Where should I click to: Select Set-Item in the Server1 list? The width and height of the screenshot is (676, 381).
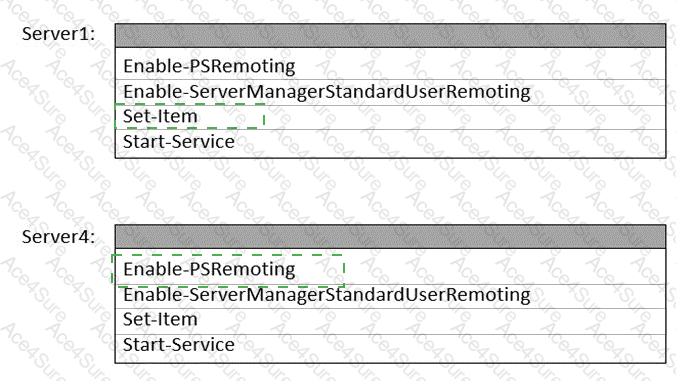coord(390,117)
